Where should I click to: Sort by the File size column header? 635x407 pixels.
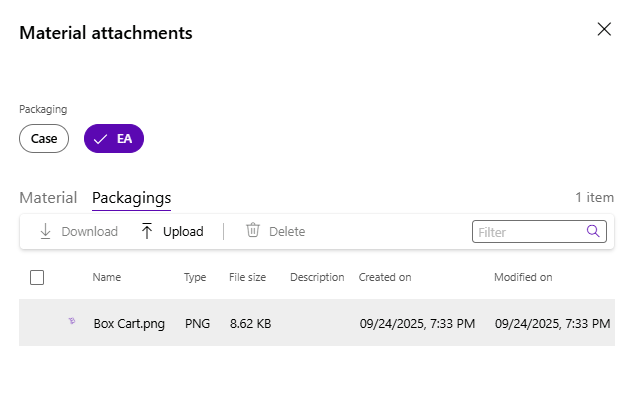(247, 277)
